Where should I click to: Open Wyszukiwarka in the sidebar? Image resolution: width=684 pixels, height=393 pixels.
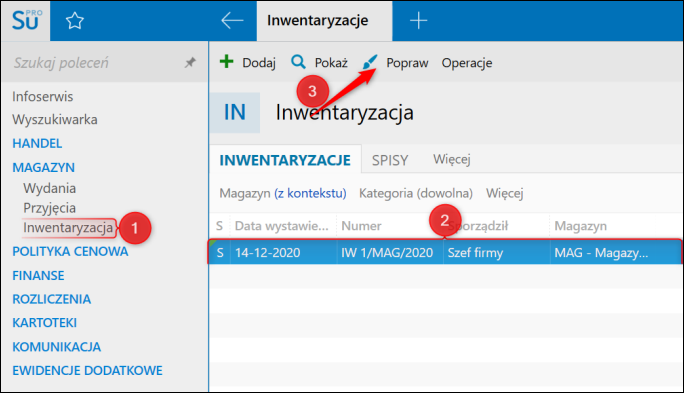tap(55, 120)
